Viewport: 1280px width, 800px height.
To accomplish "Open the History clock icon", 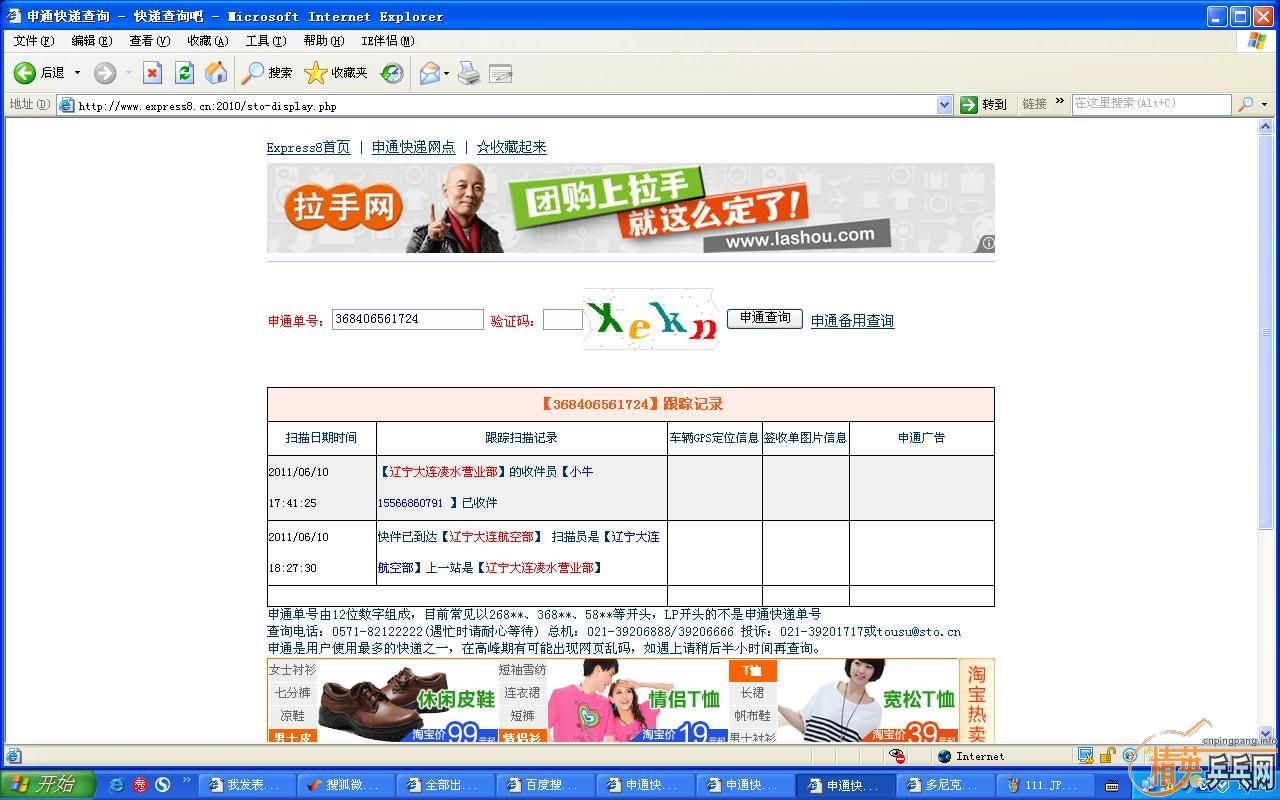I will point(392,73).
